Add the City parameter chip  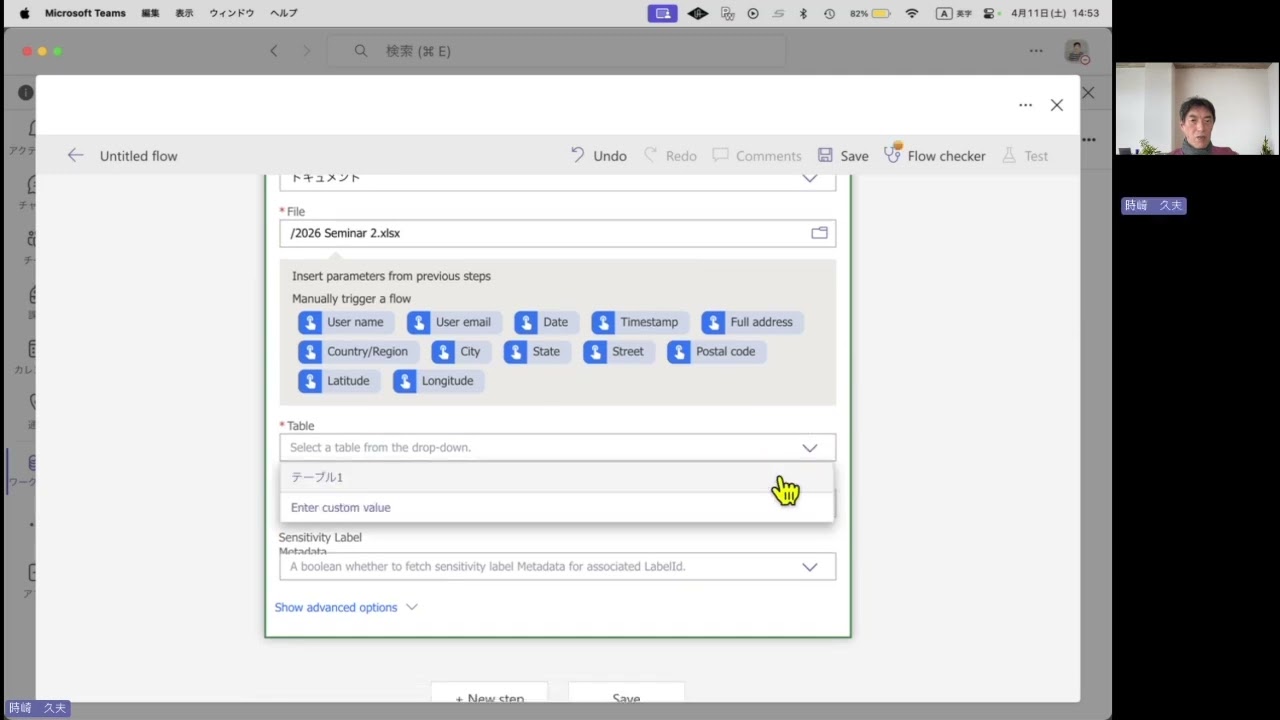(x=461, y=352)
